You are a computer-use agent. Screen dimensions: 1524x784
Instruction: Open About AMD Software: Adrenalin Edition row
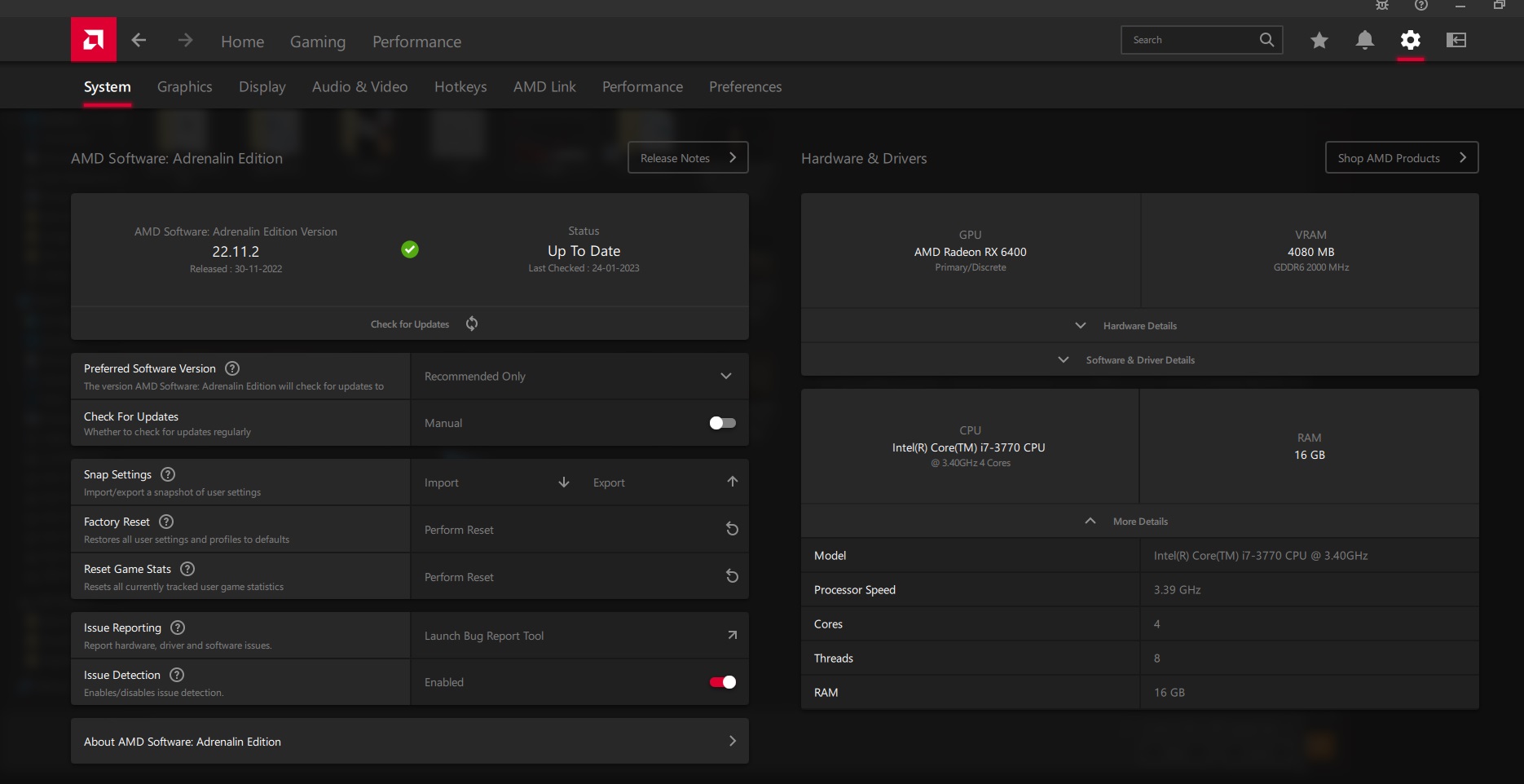coord(410,741)
